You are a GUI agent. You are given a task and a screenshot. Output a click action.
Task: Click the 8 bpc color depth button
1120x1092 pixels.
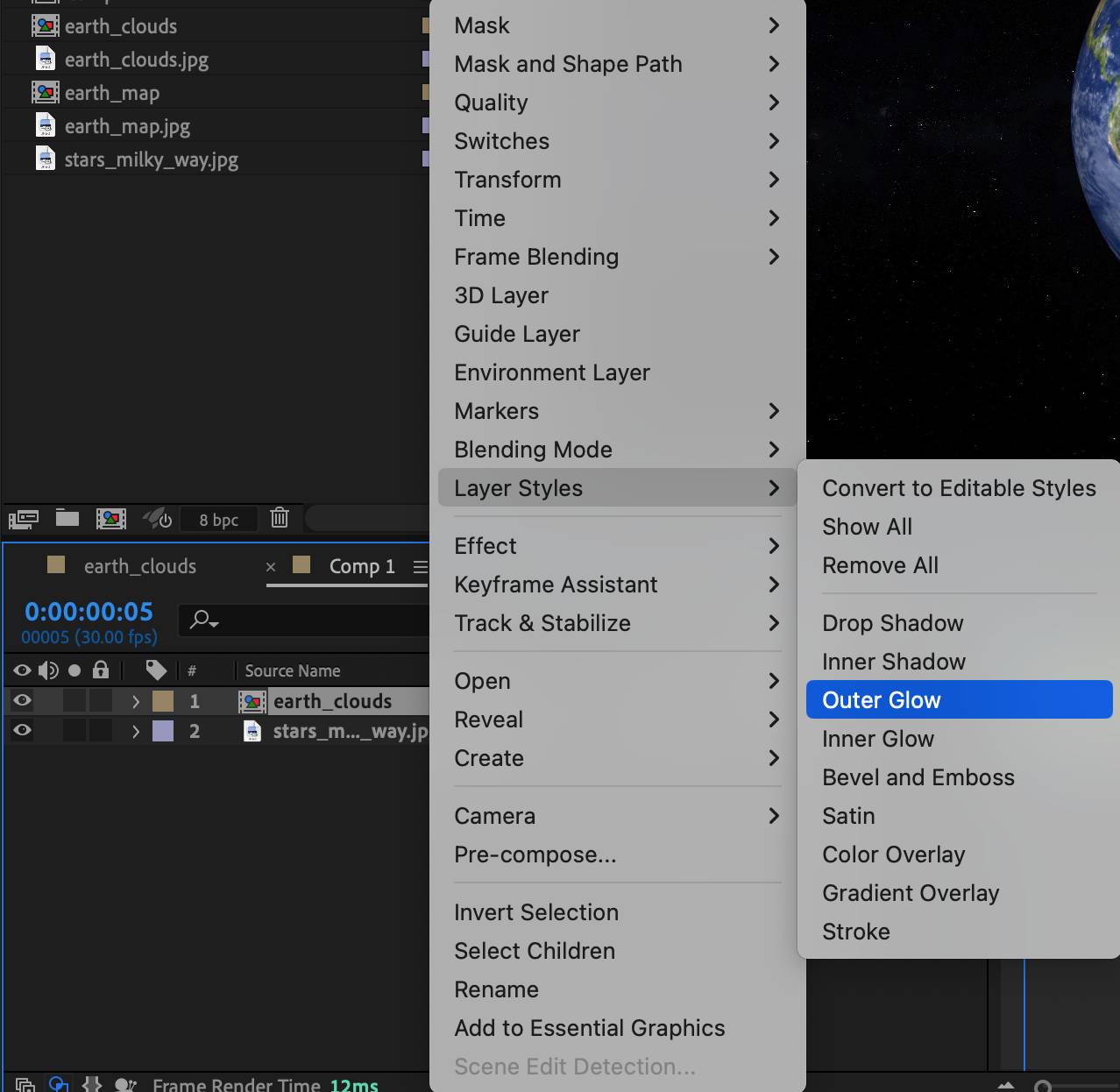click(x=219, y=520)
